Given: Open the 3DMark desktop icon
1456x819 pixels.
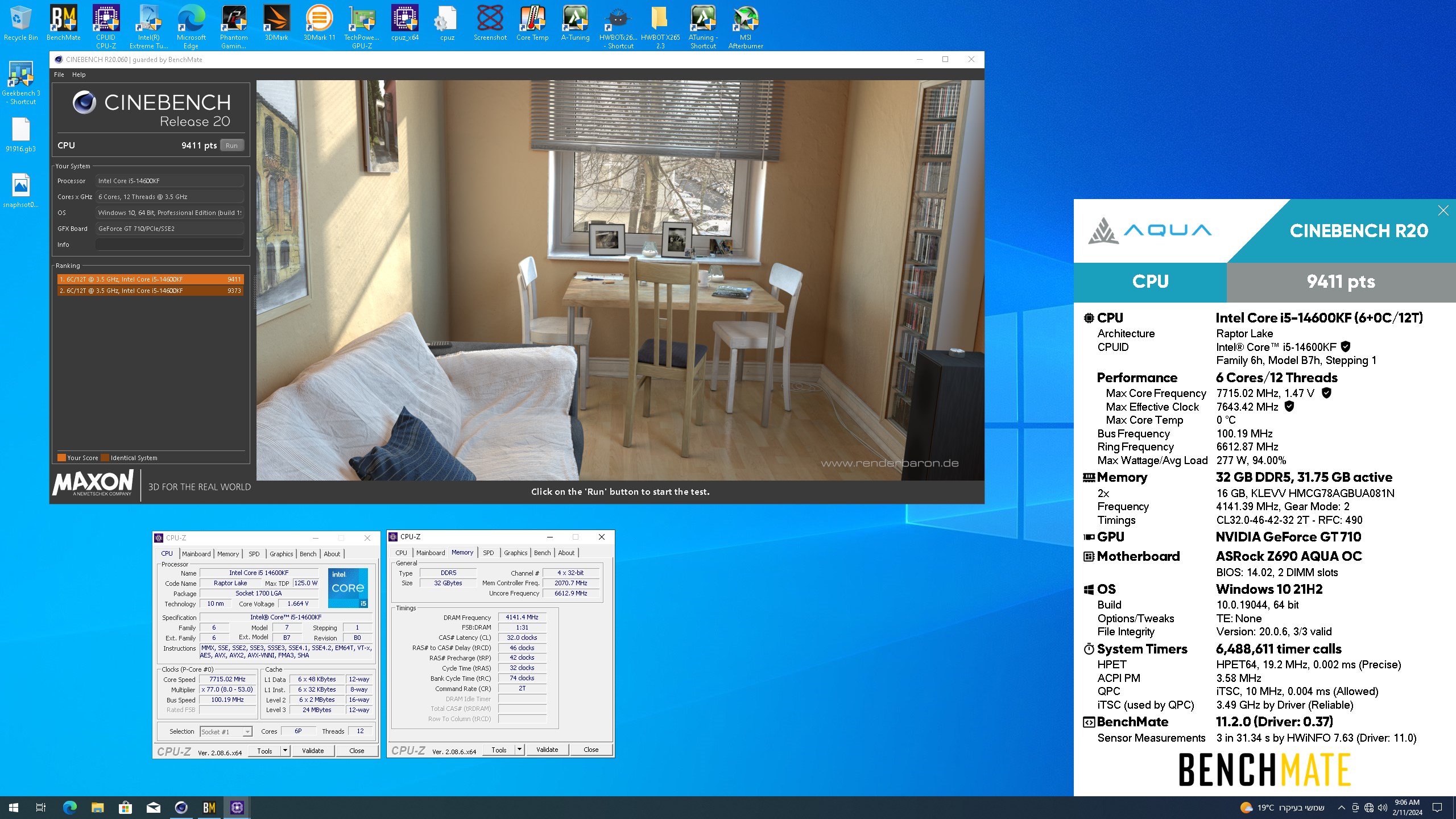Looking at the screenshot, I should [276, 24].
